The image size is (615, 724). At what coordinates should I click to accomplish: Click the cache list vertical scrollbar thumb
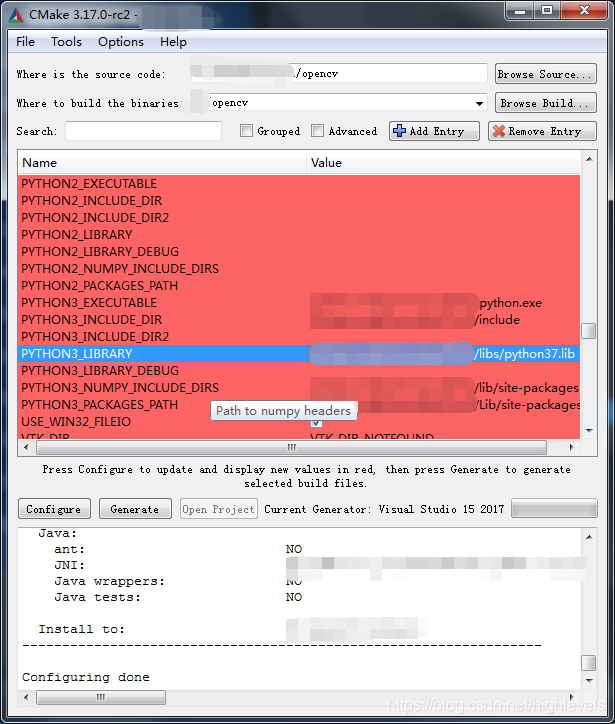click(589, 331)
